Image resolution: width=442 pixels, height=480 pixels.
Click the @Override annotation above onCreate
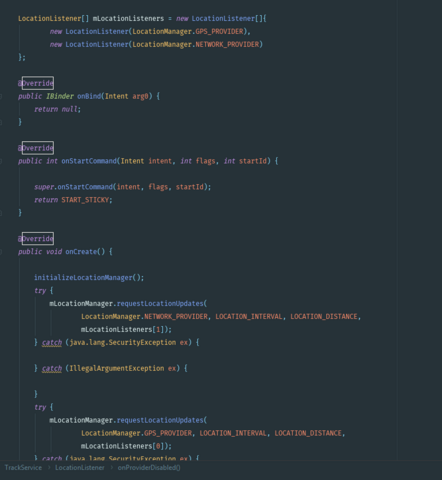pyautogui.click(x=36, y=238)
